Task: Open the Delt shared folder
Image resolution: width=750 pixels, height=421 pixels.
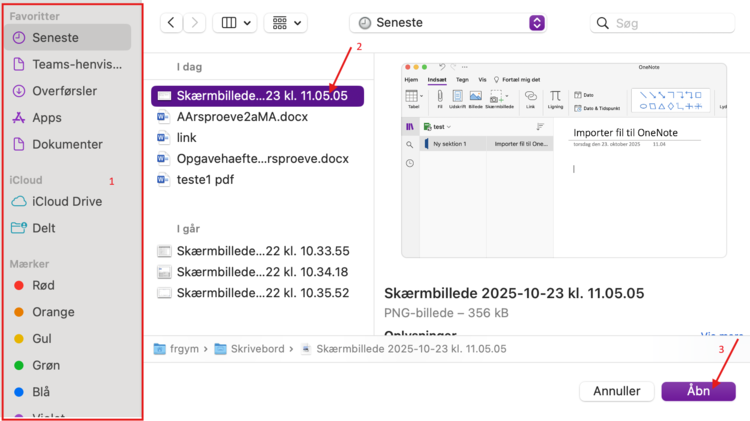Action: [44, 228]
